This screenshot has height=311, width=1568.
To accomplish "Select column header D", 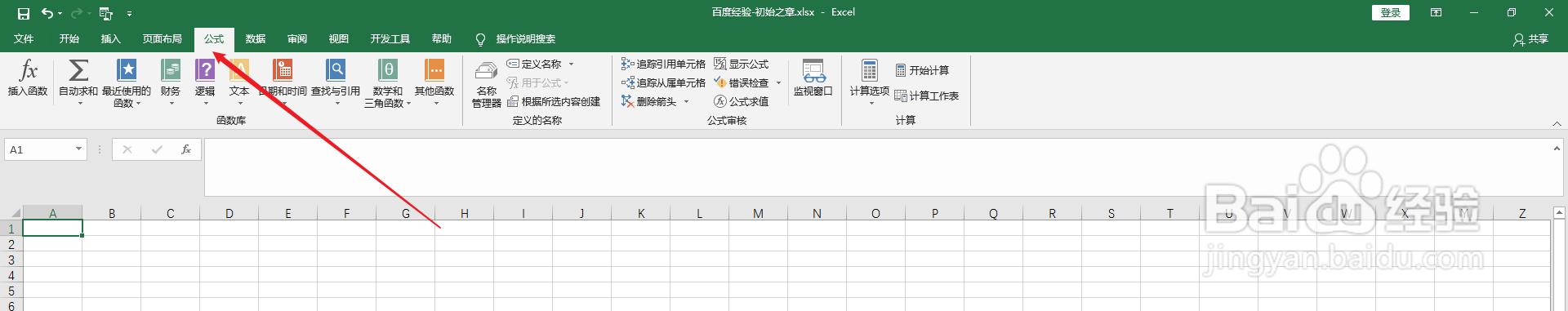I will coord(229,213).
